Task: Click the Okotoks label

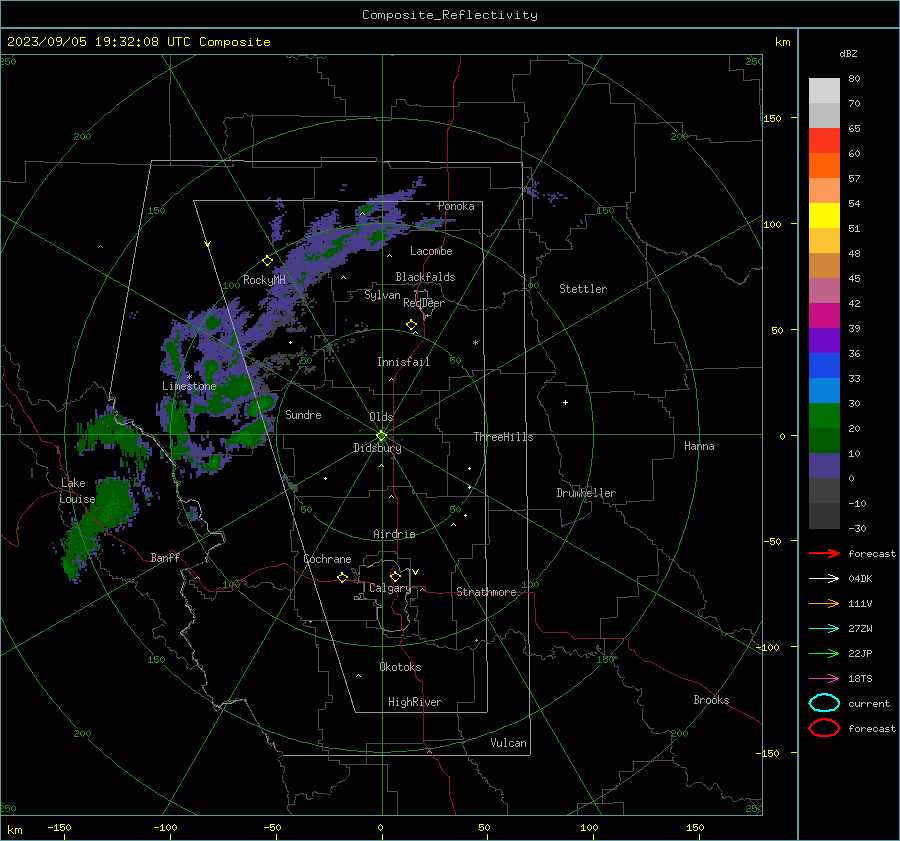Action: 400,667
